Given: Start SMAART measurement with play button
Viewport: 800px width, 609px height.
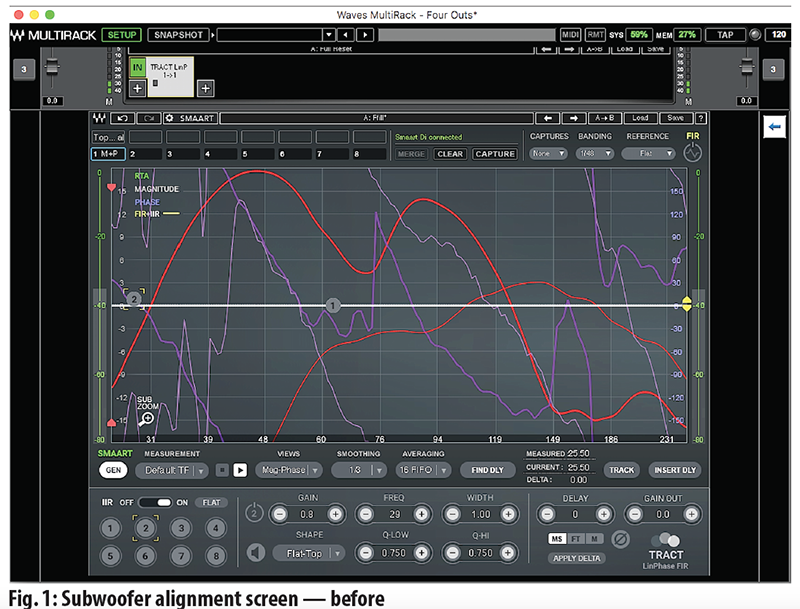Looking at the screenshot, I should (x=240, y=470).
